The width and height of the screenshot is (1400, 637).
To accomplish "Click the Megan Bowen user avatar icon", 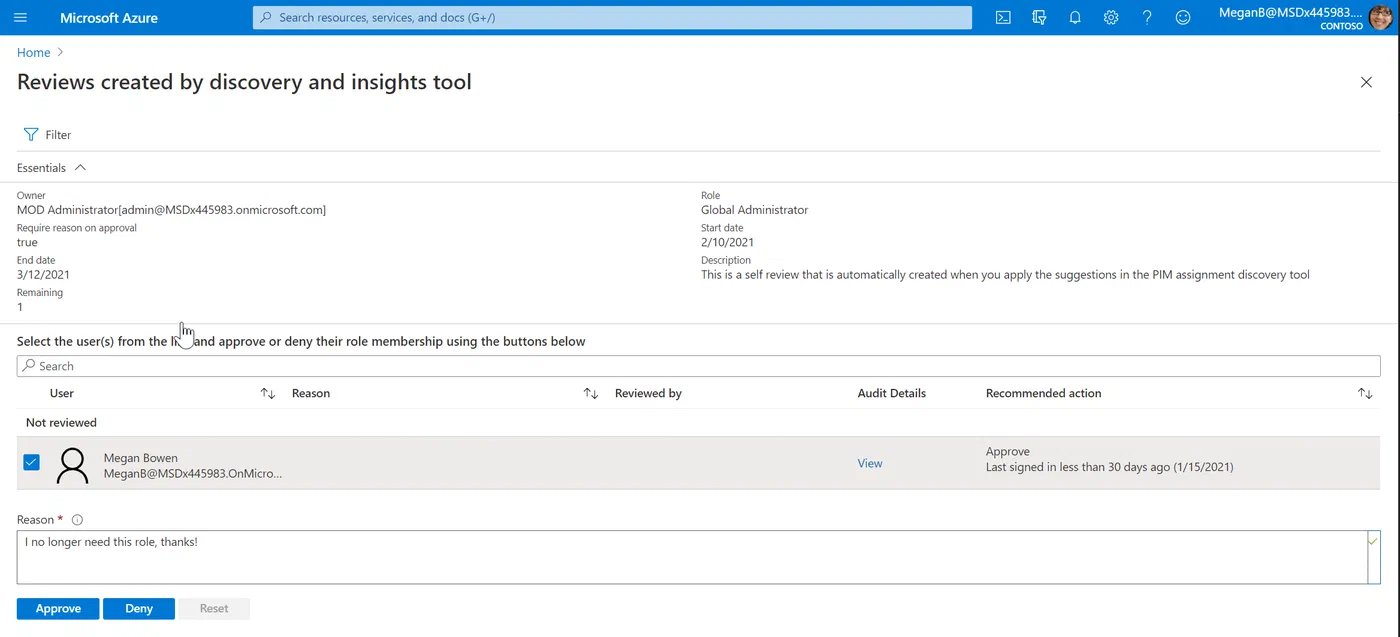I will click(72, 465).
